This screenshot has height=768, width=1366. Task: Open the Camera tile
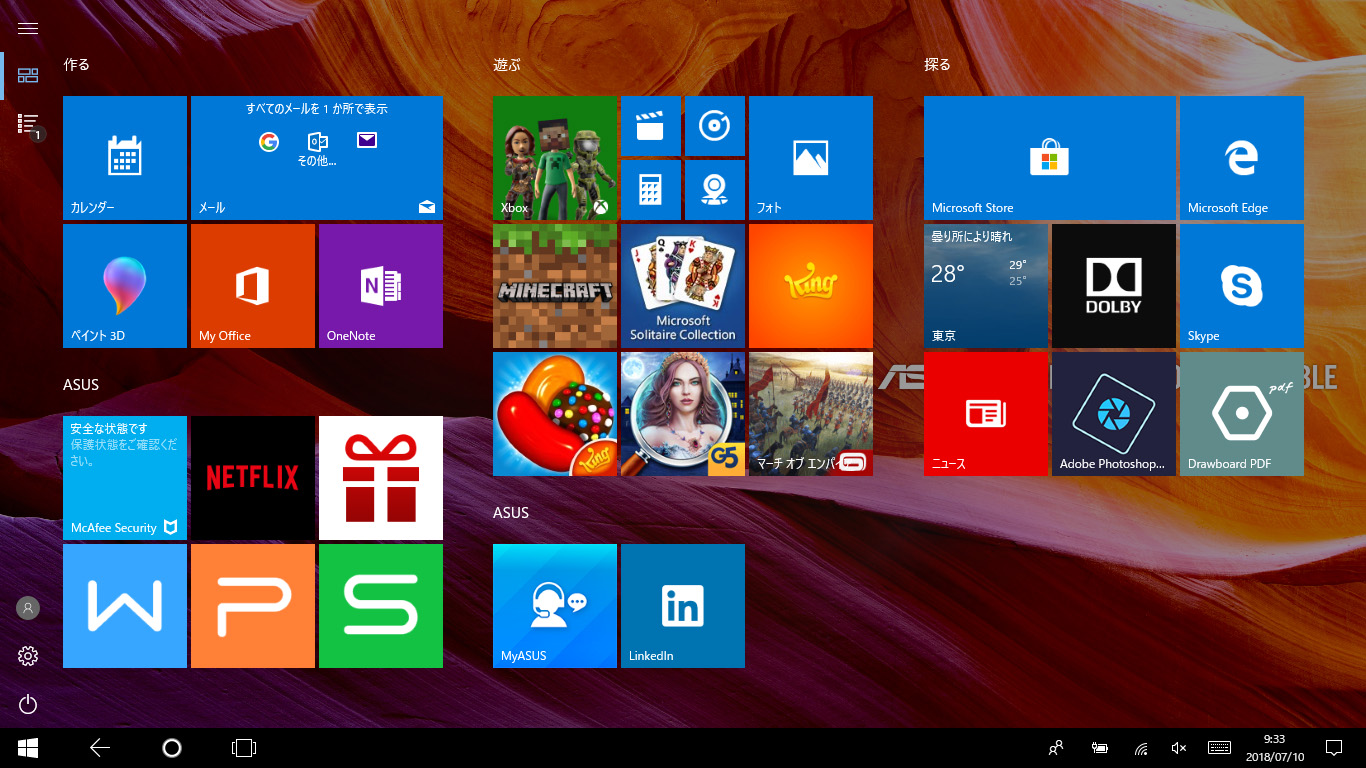point(715,190)
